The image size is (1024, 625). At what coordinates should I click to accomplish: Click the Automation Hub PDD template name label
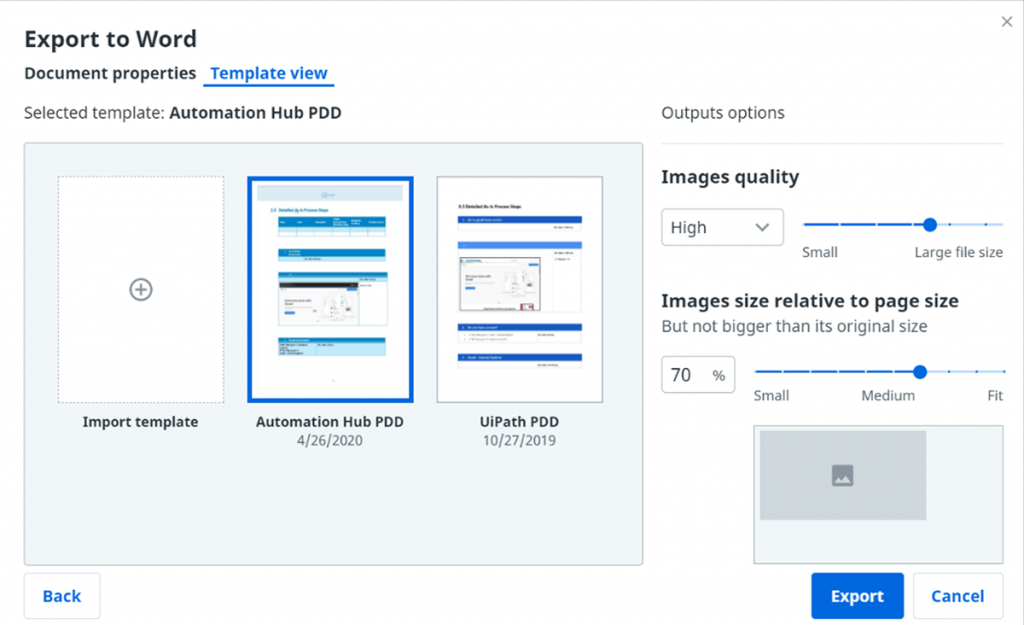click(x=330, y=422)
